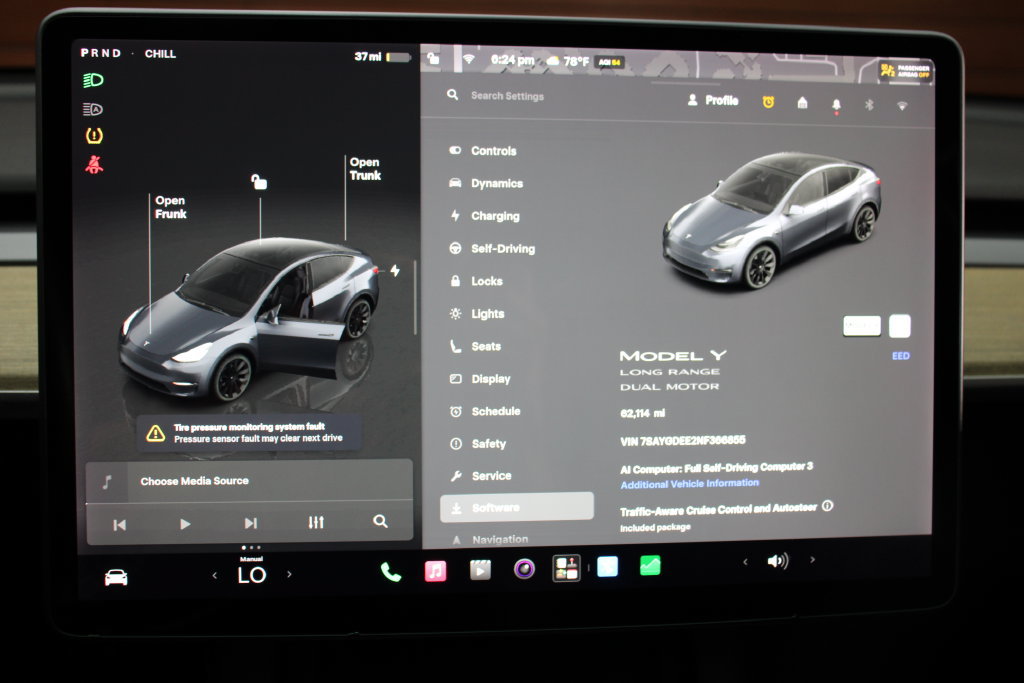This screenshot has height=683, width=1024.
Task: Increase volume with right chevron
Action: click(812, 560)
